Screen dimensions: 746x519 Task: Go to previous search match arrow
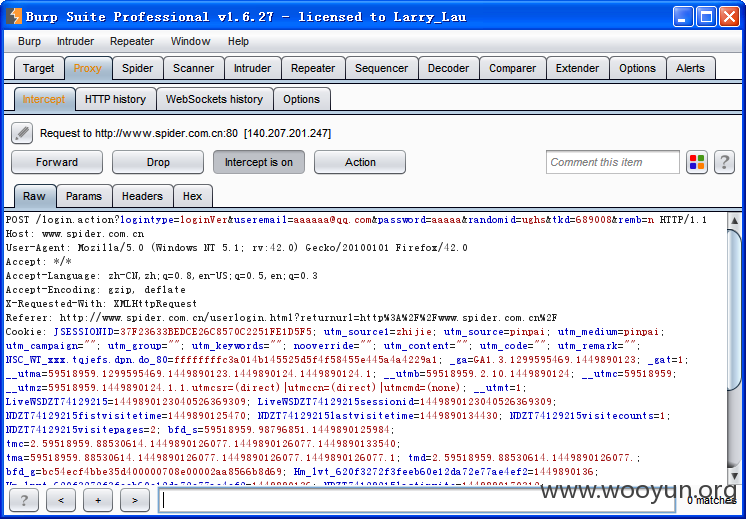[x=60, y=500]
